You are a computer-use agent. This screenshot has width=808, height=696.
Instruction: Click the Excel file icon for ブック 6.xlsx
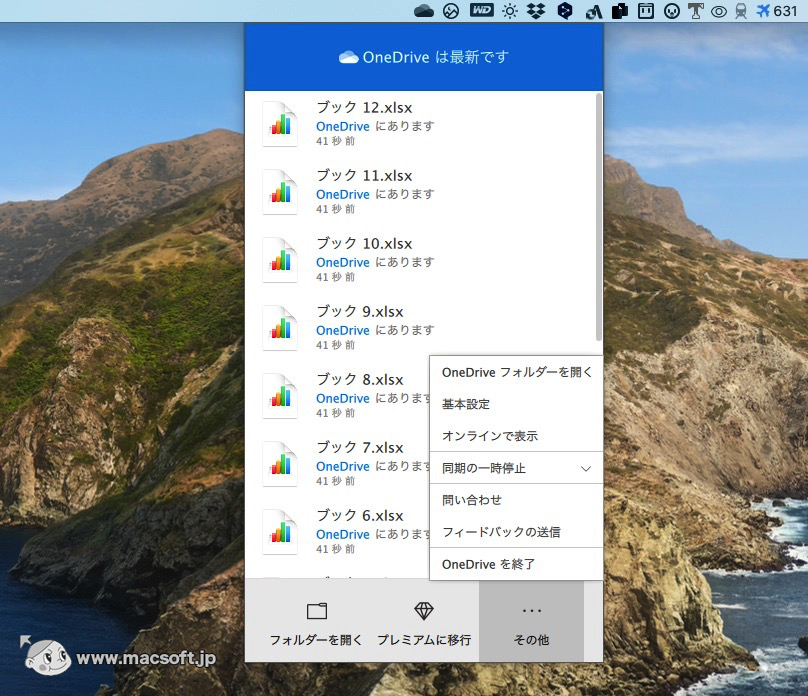click(280, 531)
